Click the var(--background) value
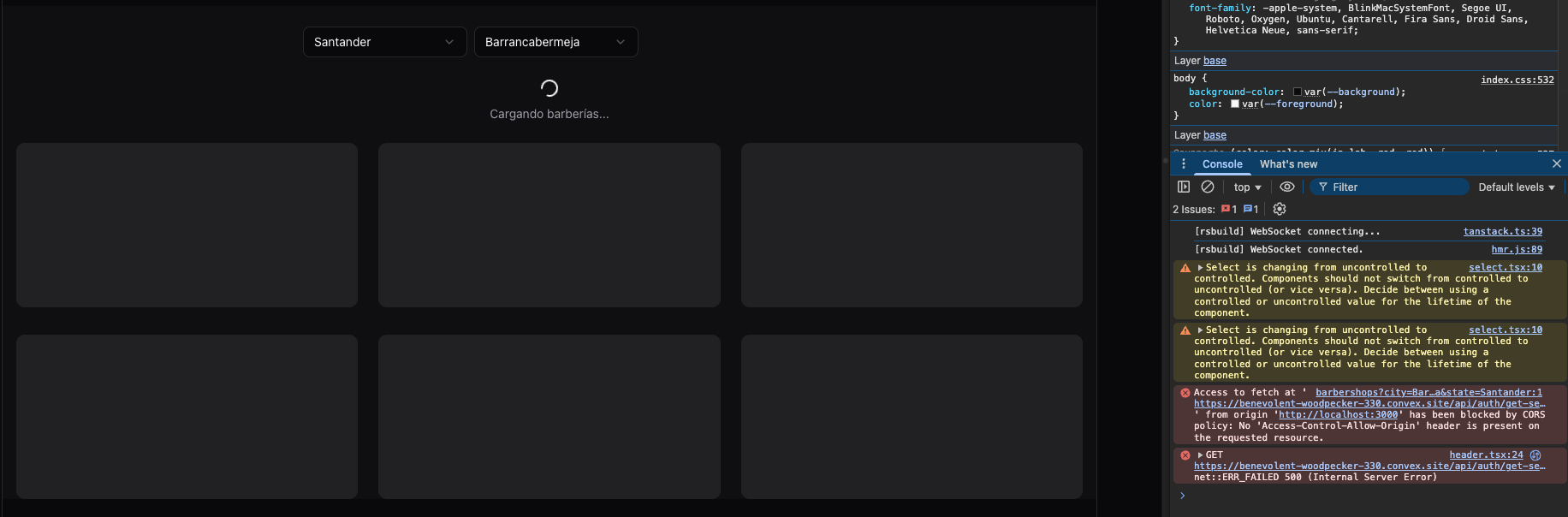 pos(1351,92)
